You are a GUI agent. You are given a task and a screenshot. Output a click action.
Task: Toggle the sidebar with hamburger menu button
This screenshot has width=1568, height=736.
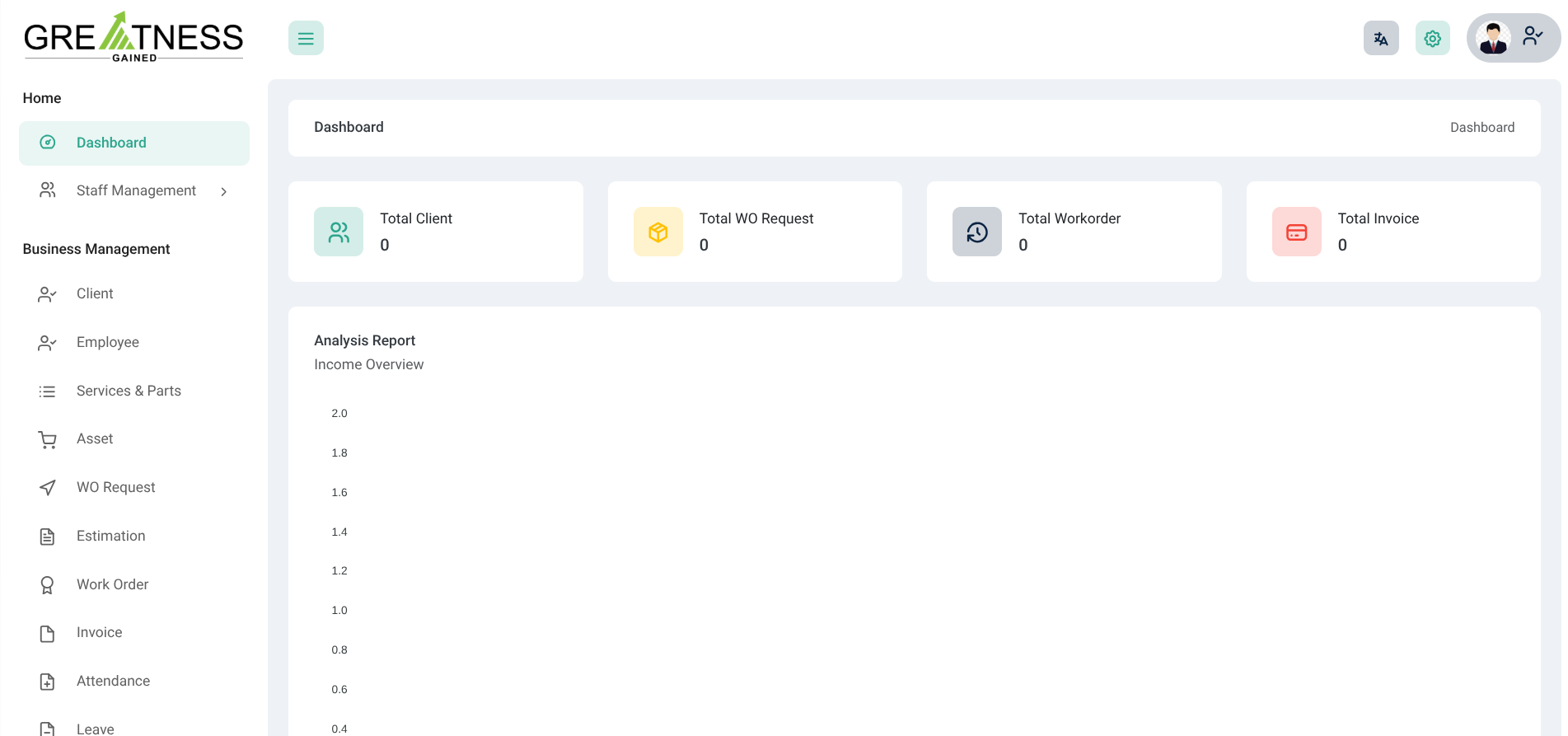tap(306, 39)
